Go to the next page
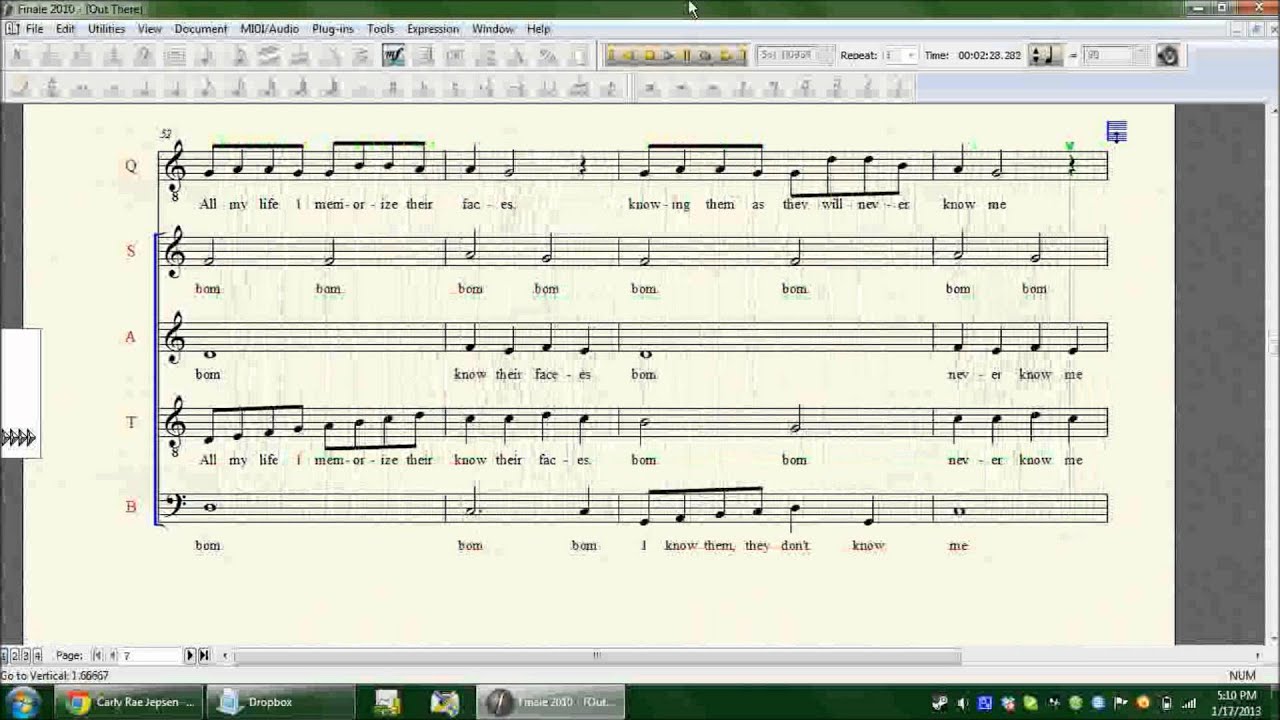 point(190,656)
